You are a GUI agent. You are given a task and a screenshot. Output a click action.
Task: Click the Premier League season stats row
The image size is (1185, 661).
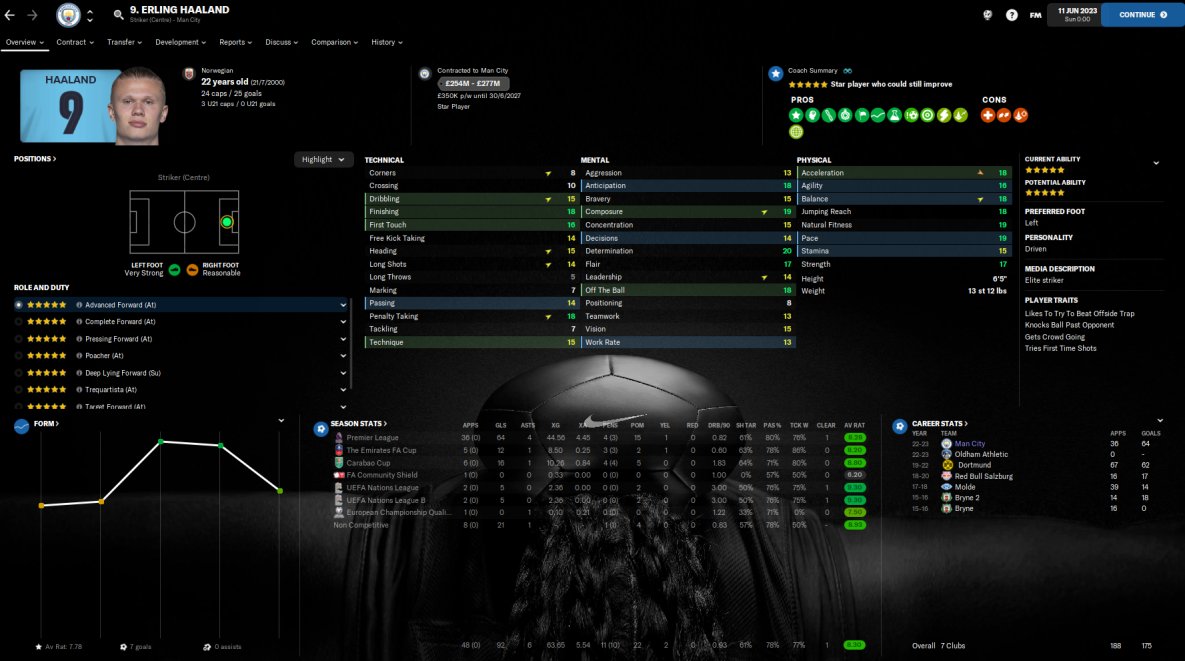(600, 437)
